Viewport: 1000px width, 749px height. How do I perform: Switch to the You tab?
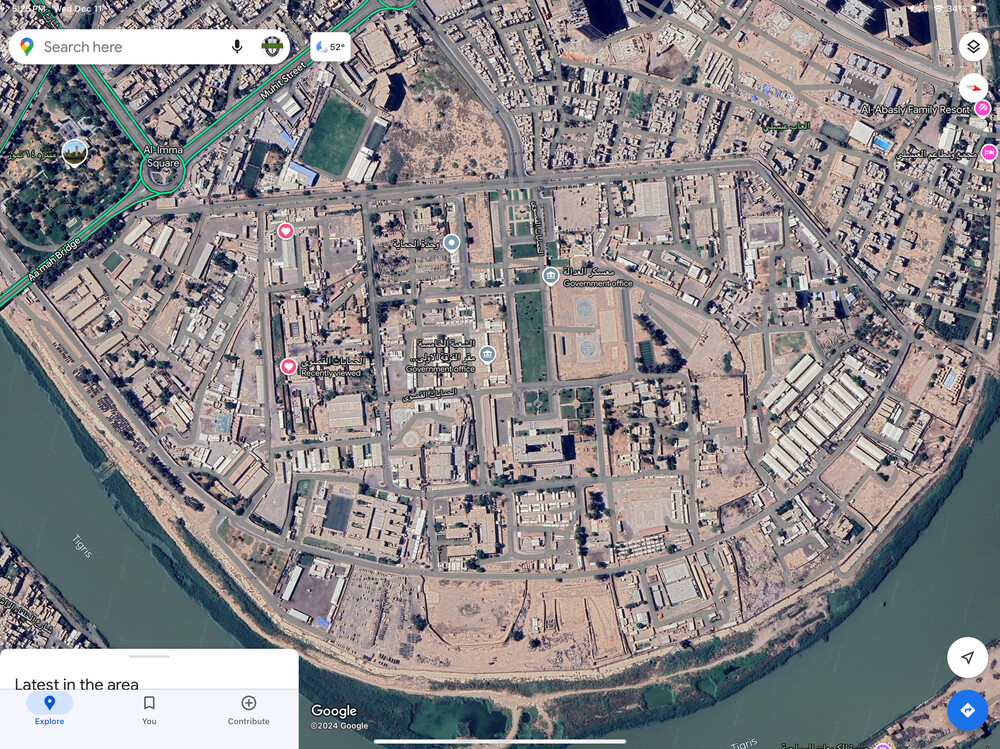coord(149,709)
